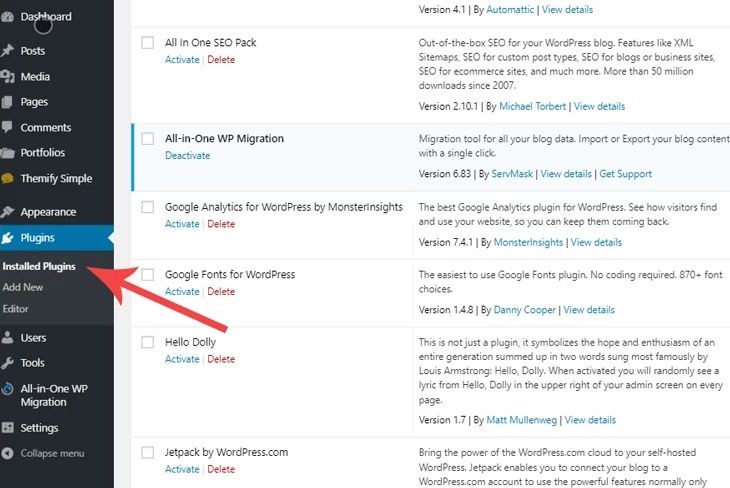Select Google Analytics for WordPress checkbox
The width and height of the screenshot is (730, 488).
148,207
